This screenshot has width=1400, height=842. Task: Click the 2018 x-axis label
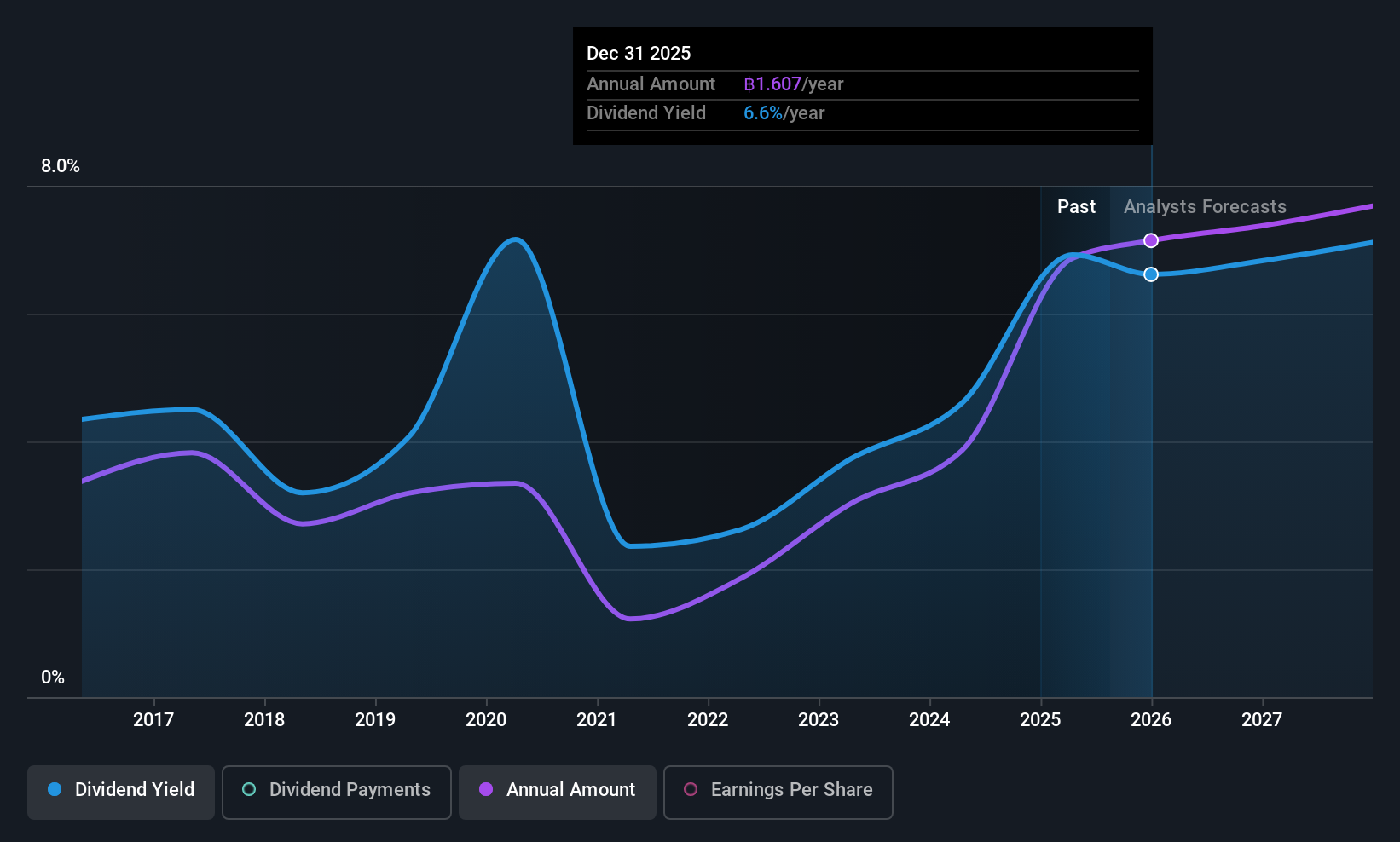pos(264,719)
